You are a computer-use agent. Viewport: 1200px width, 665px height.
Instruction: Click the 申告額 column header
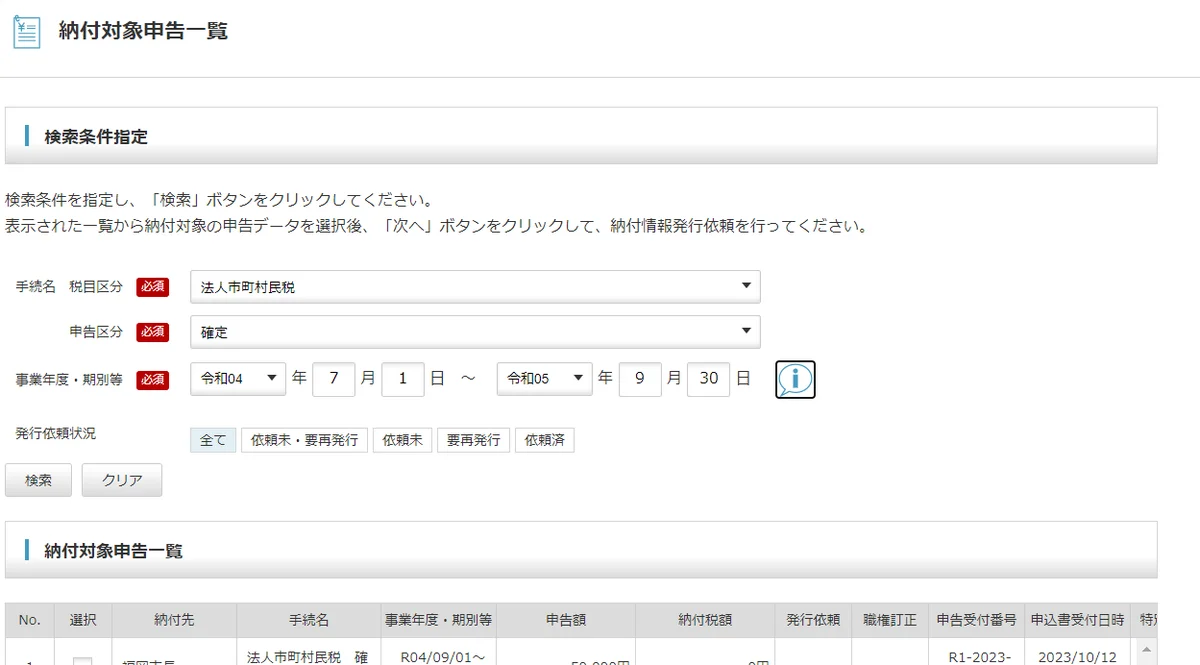[x=566, y=620]
